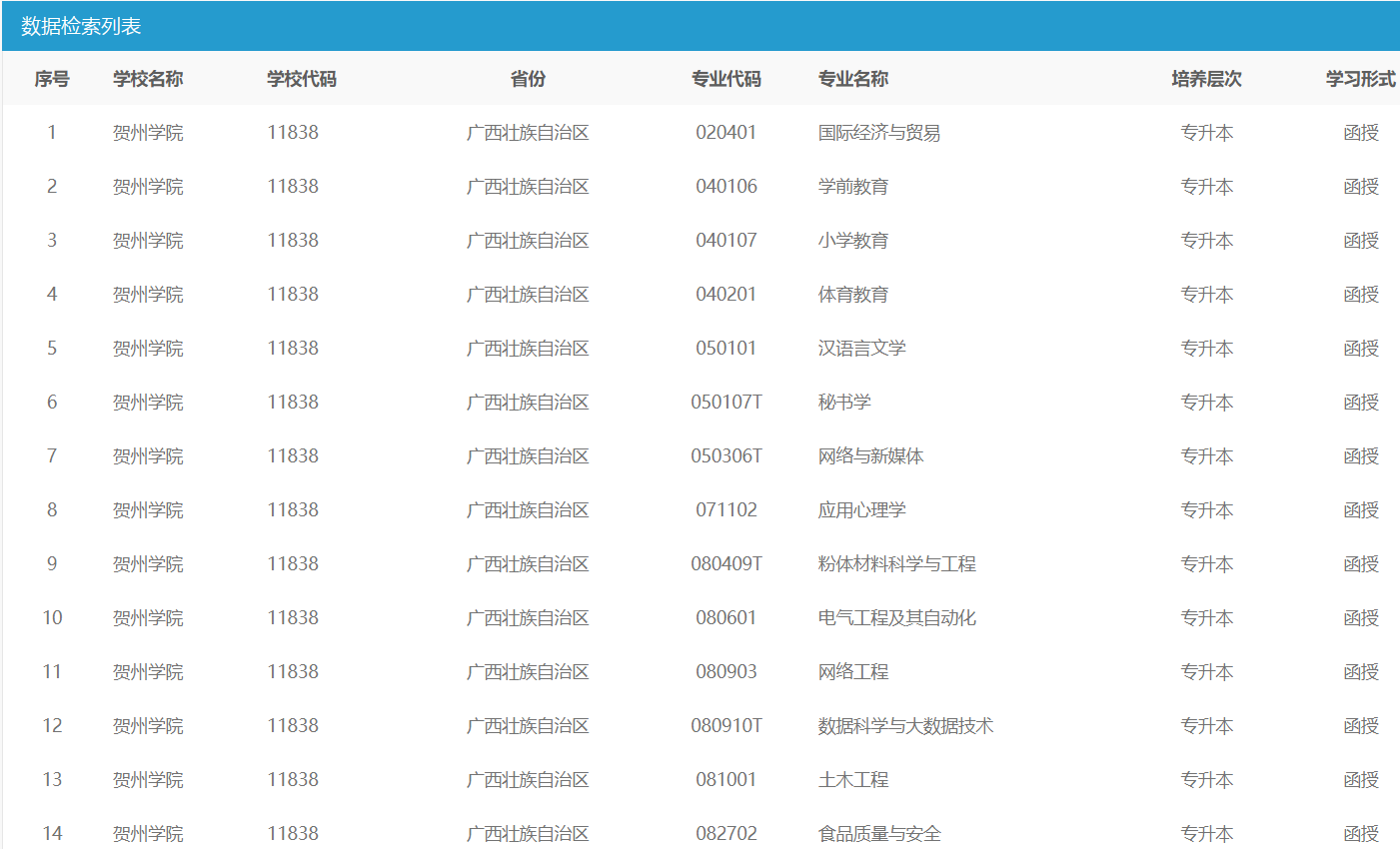The image size is (1400, 849).
Task: Click 贺州学院 in the 秘书学 row
Action: [x=148, y=403]
